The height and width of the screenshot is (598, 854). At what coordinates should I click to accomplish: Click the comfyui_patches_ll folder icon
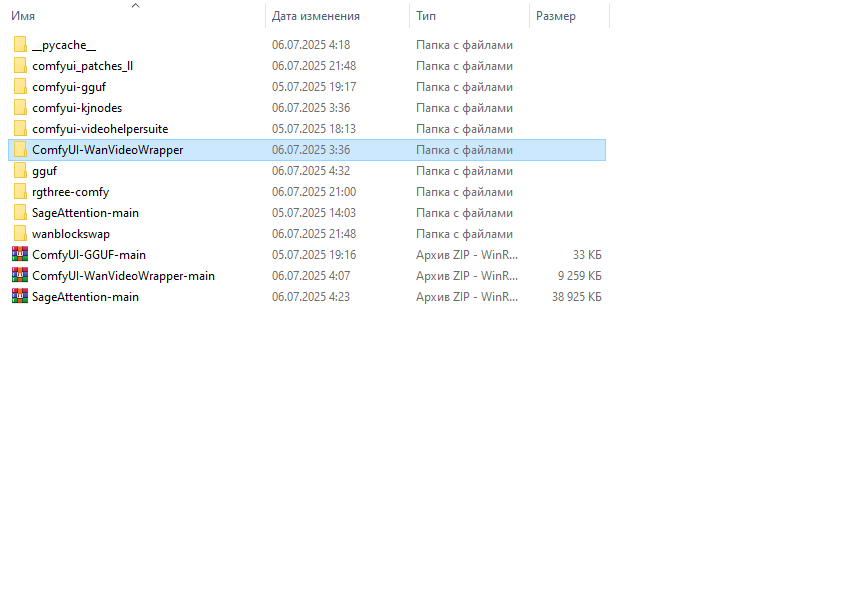[20, 66]
